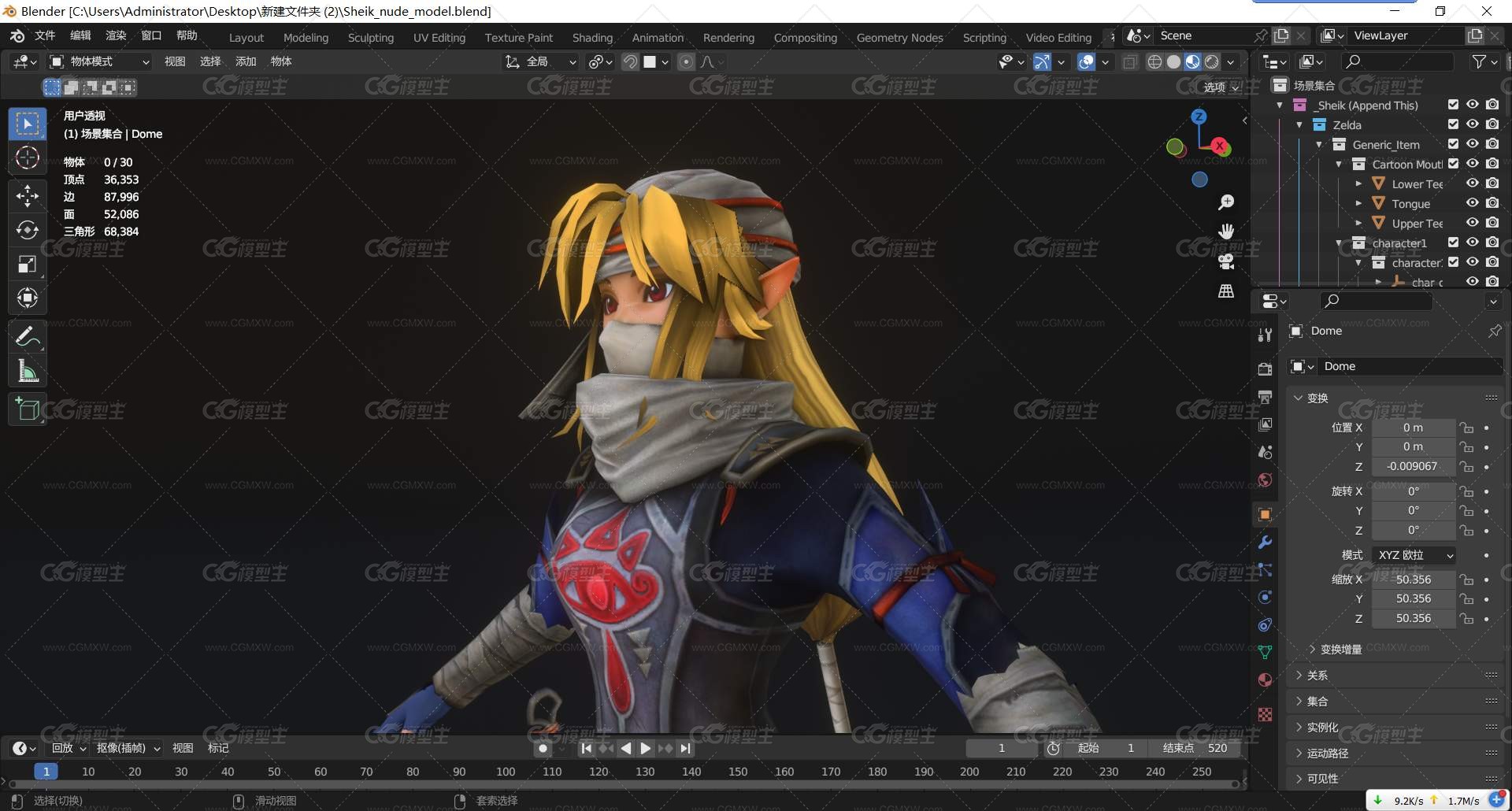1512x811 pixels.
Task: Uncheck the Zelda collection checkbox
Action: (x=1453, y=124)
